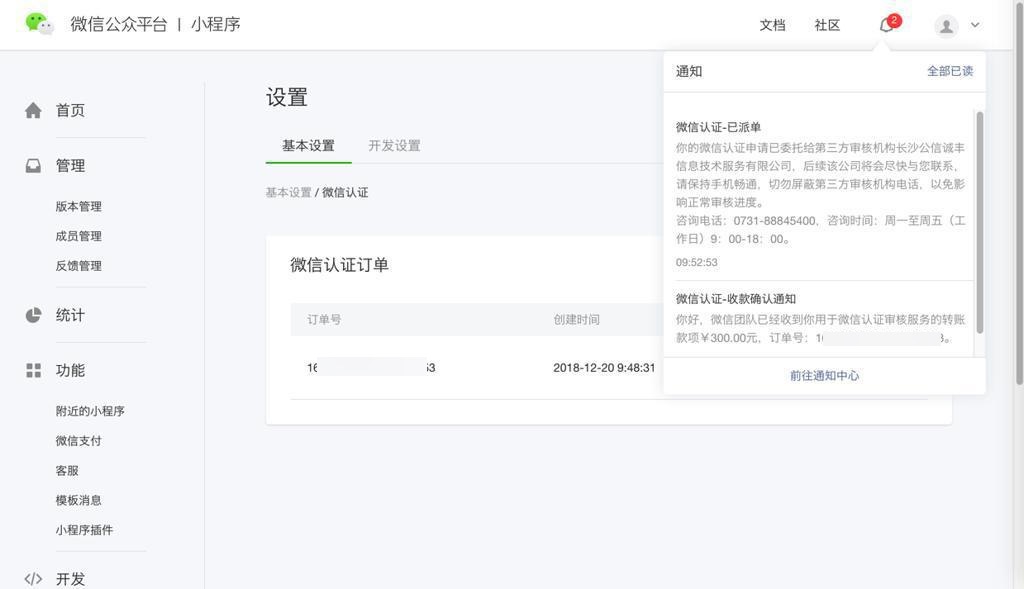Click the 微信认证 breadcrumb text

point(345,193)
